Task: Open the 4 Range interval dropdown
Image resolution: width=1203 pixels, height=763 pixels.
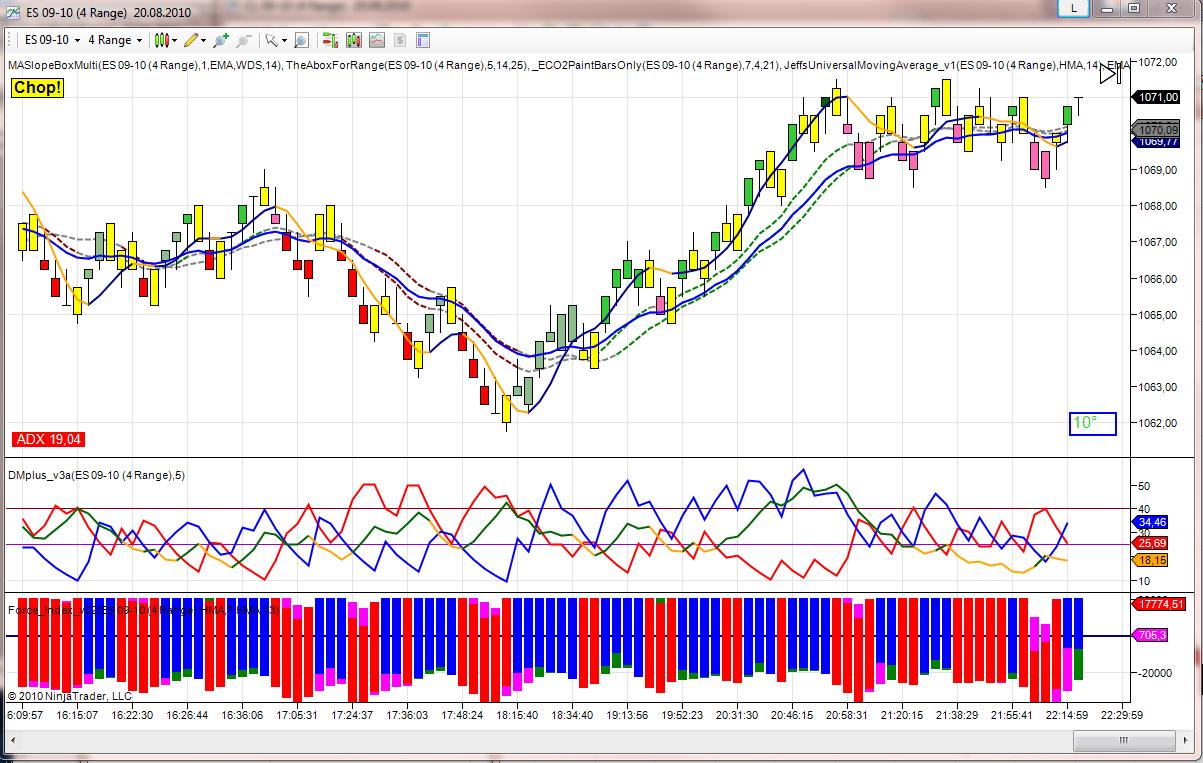Action: tap(115, 40)
